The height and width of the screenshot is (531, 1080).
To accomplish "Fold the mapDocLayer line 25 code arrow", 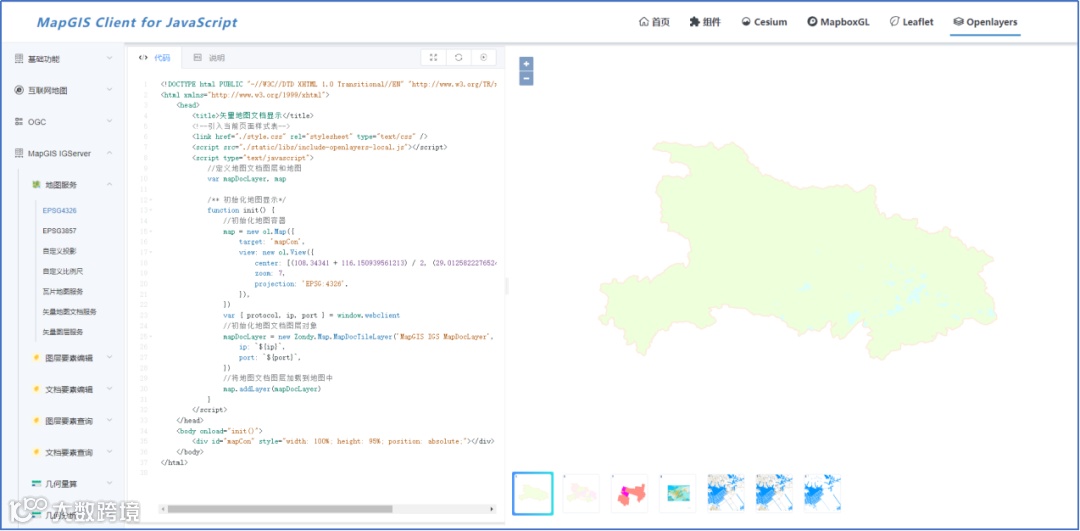I will [151, 337].
